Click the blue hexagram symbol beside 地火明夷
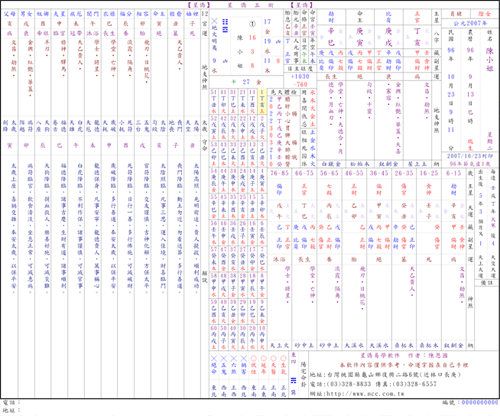This screenshot has height=416, width=500. click(x=225, y=26)
